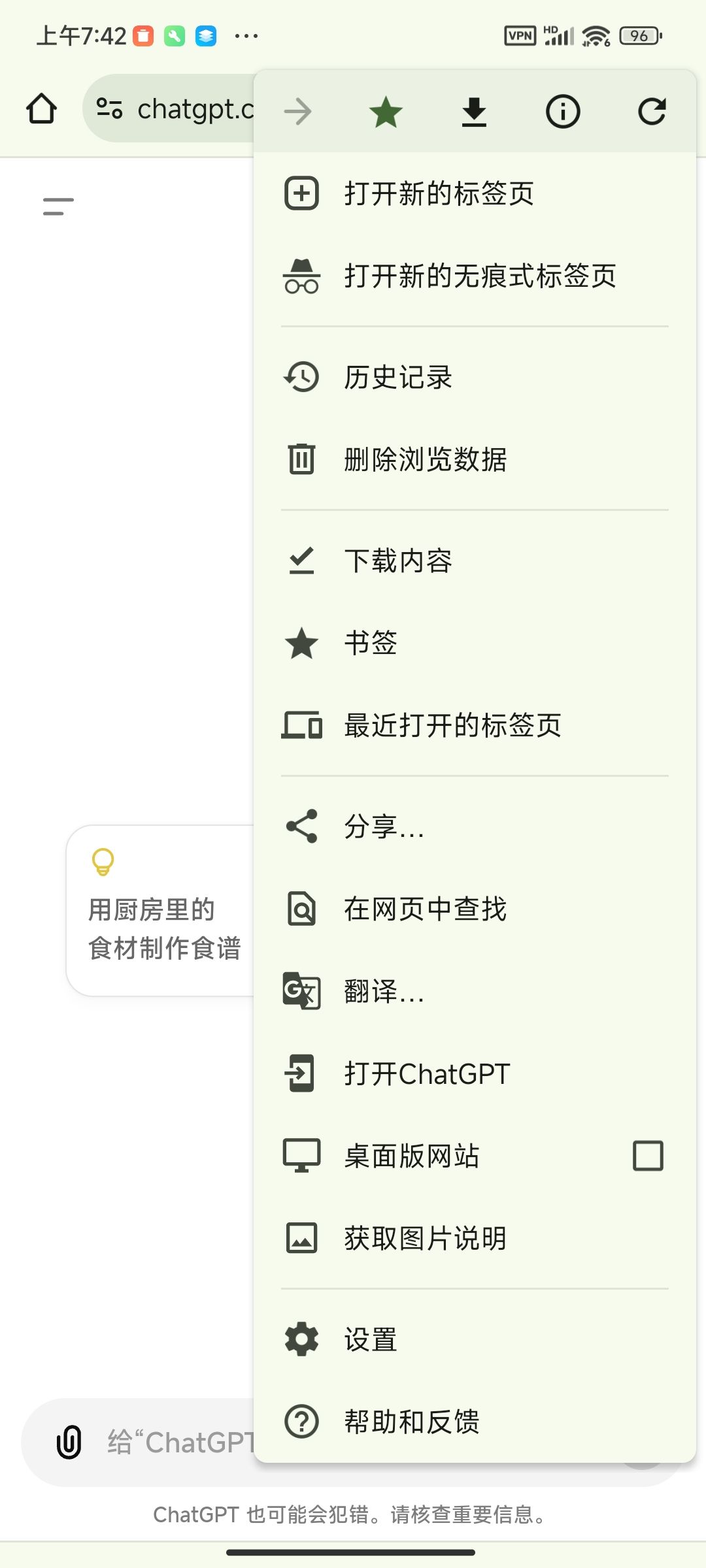This screenshot has height=1568, width=706.
Task: Open 历史记录 from the menu
Action: point(398,377)
